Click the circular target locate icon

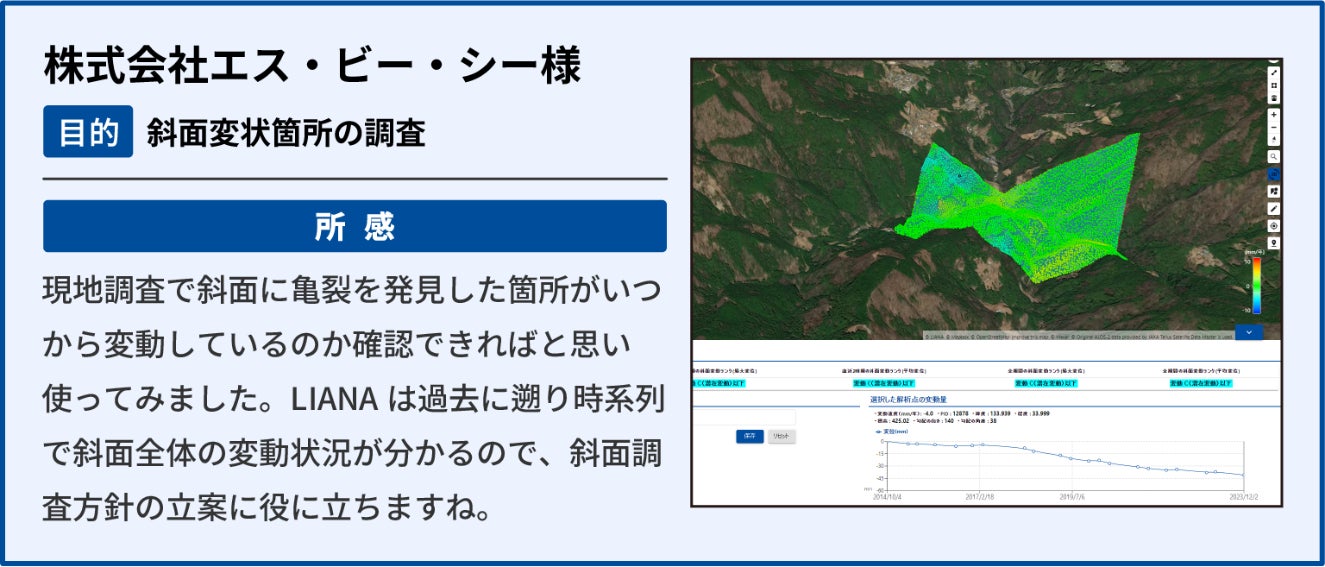pyautogui.click(x=1274, y=226)
